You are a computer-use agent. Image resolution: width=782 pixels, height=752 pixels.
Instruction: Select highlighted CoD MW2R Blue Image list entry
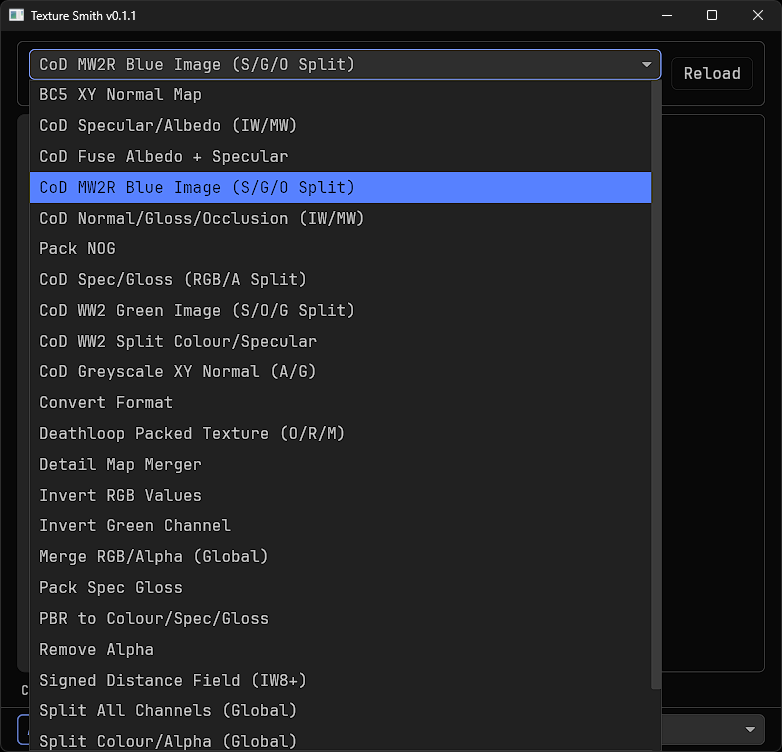[341, 188]
